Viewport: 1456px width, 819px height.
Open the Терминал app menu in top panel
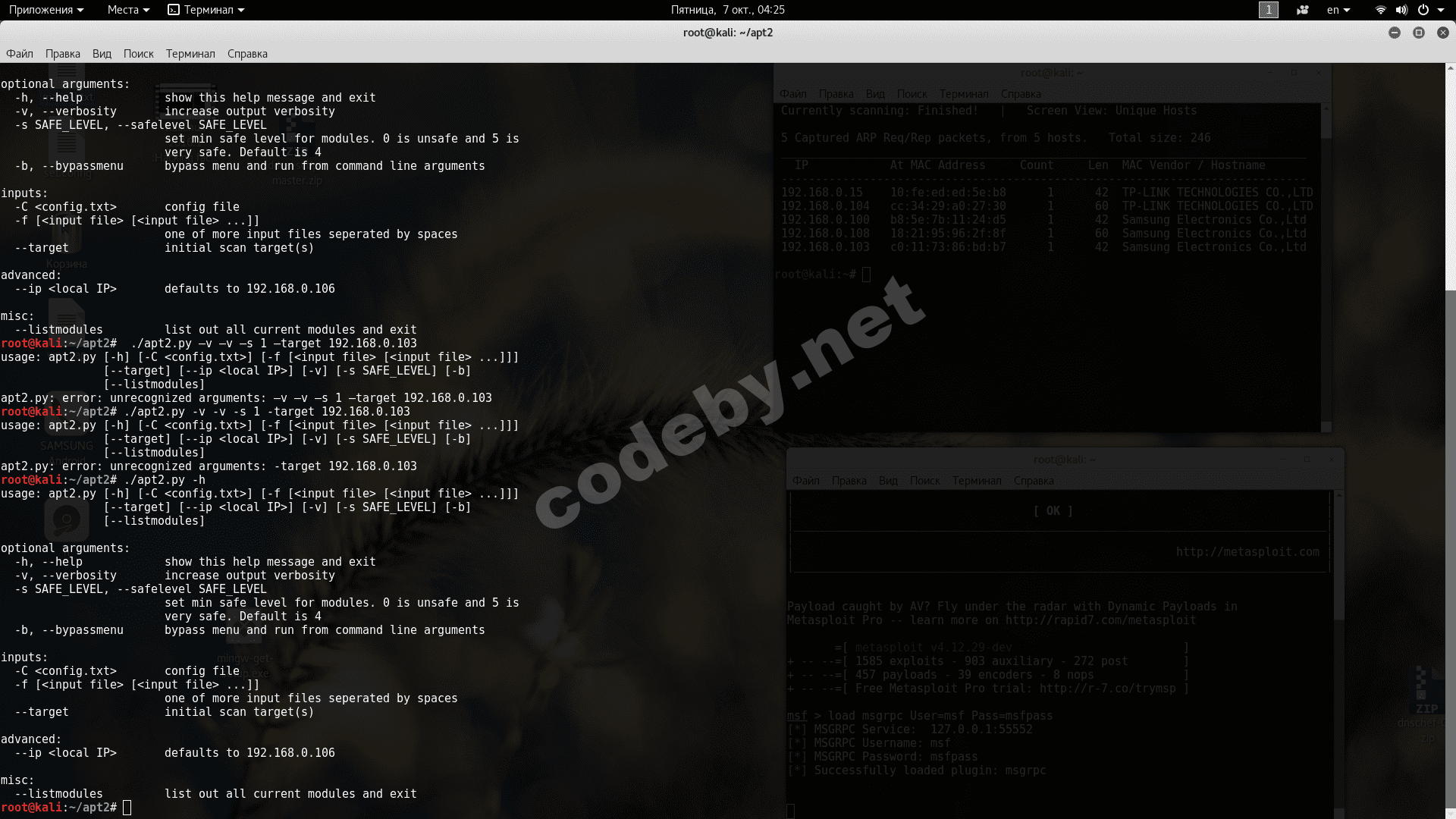(206, 10)
